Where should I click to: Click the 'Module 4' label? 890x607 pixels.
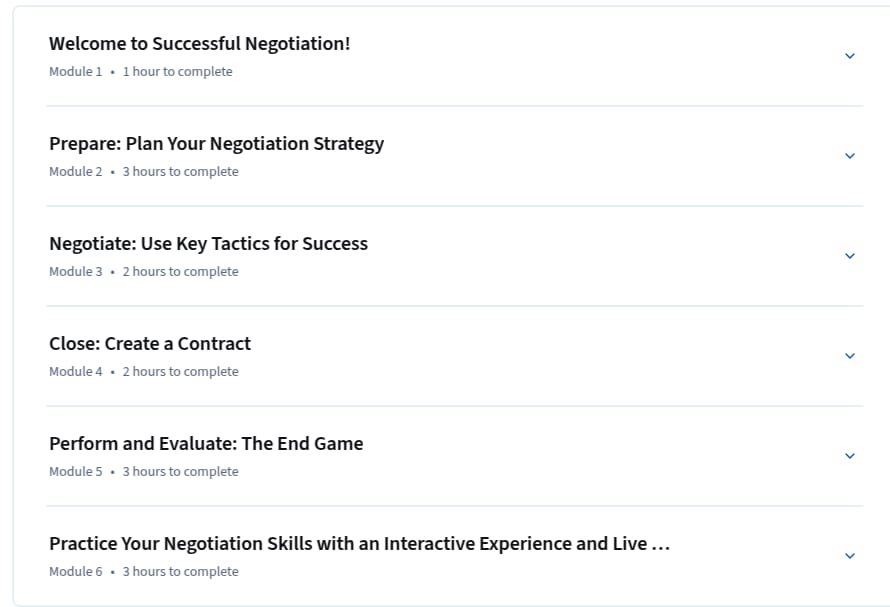click(x=75, y=371)
